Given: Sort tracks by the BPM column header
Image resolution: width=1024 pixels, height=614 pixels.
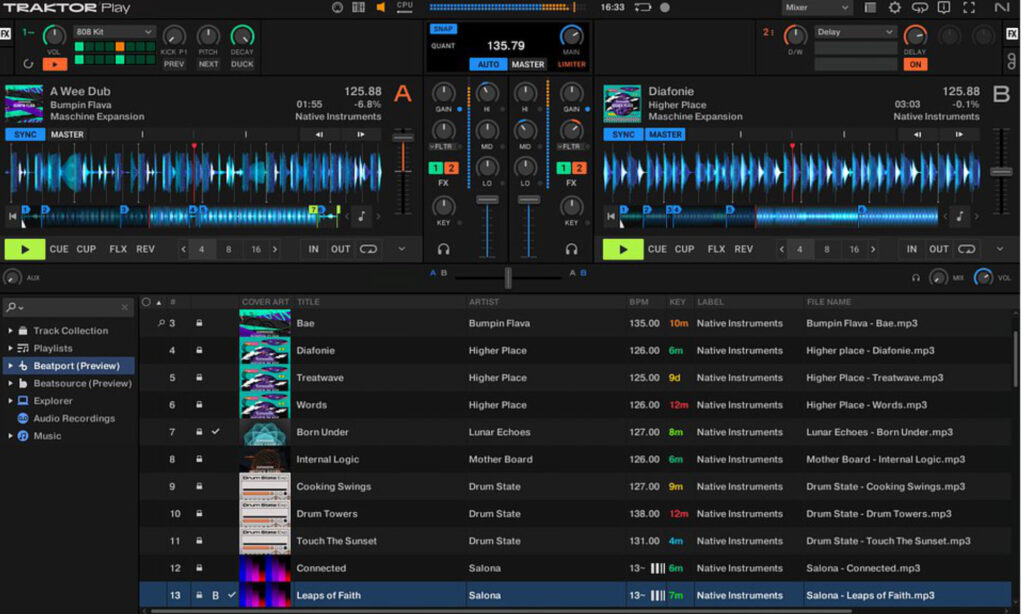Looking at the screenshot, I should (639, 302).
